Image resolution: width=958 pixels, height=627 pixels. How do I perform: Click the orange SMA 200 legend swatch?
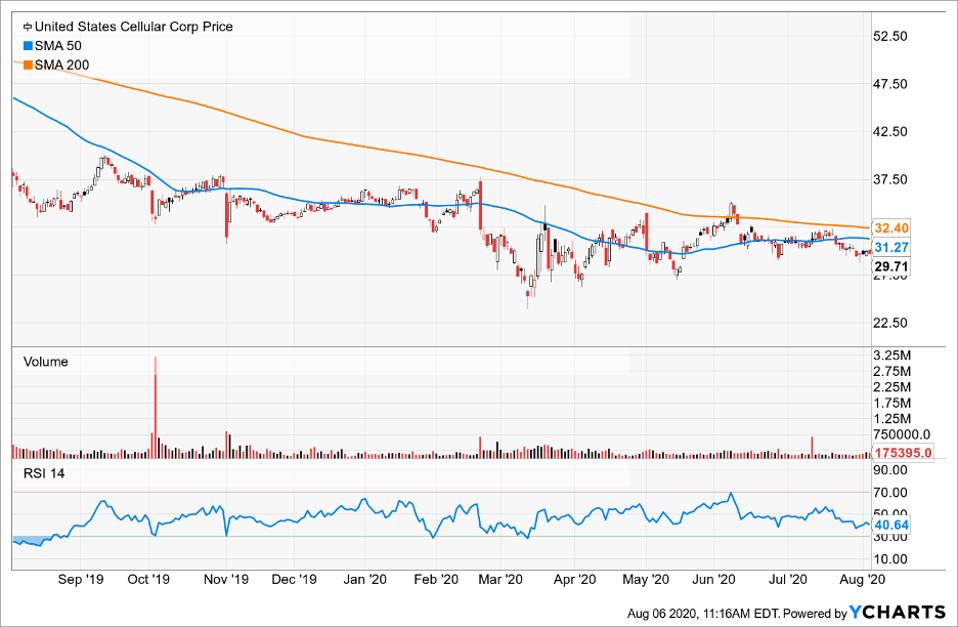[27, 65]
